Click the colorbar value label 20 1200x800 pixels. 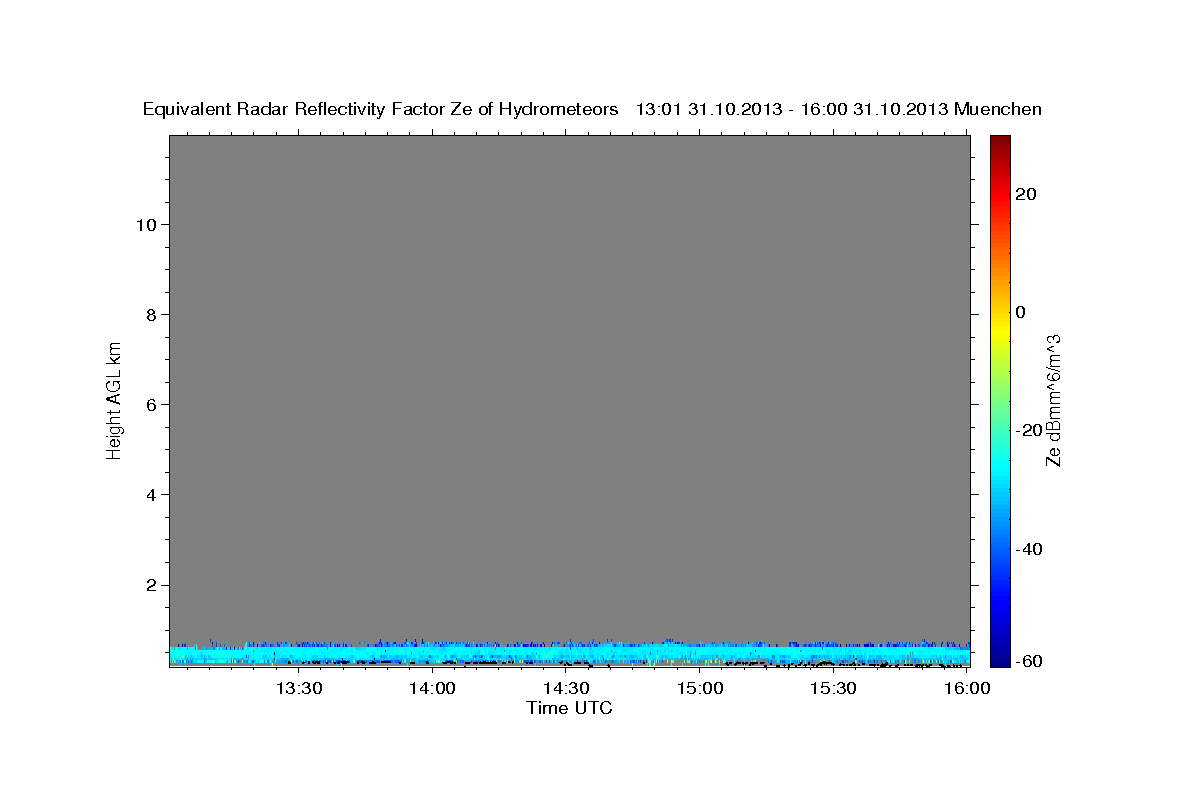(x=1027, y=194)
